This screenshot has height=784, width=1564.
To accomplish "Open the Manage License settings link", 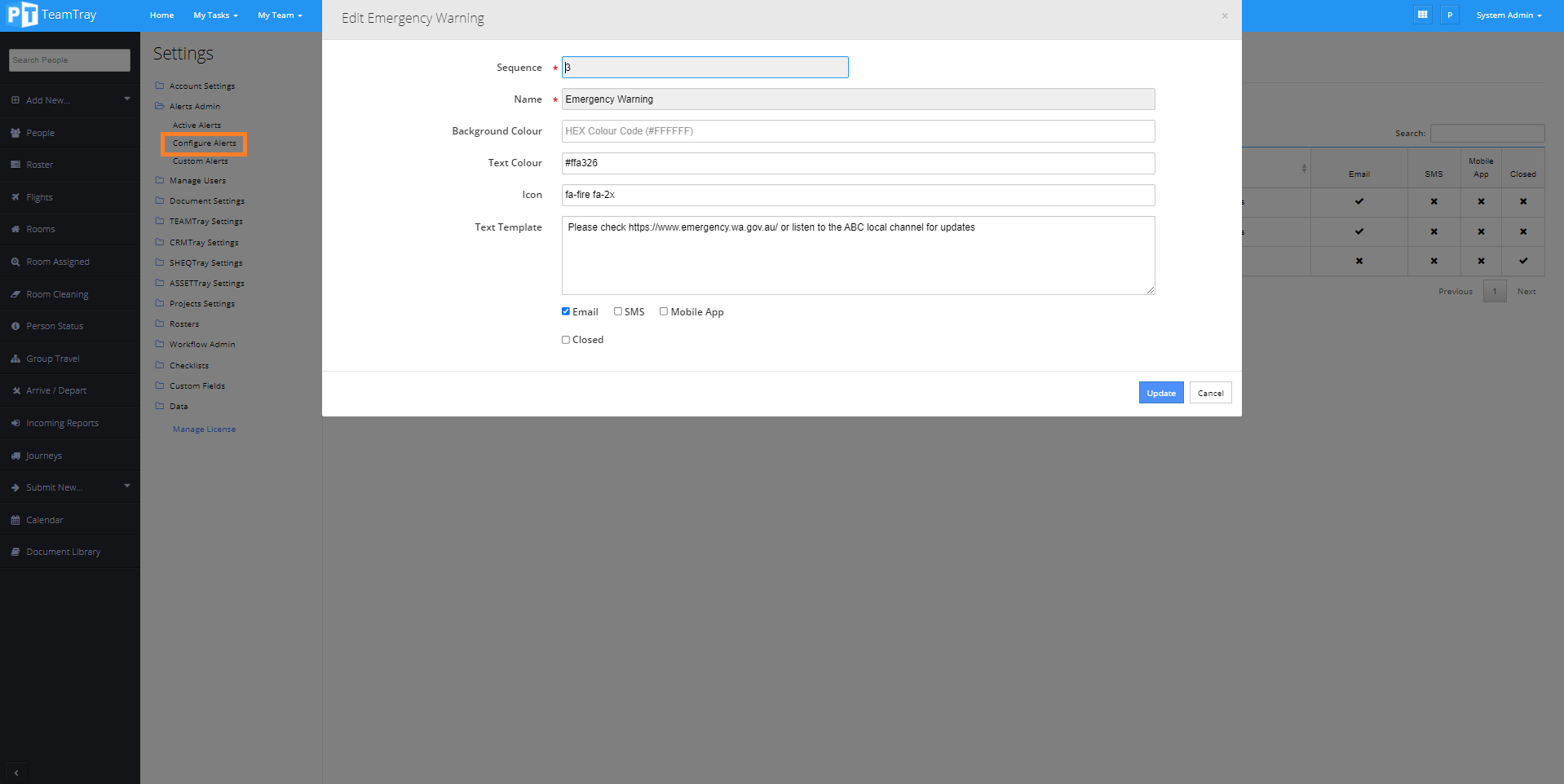I will click(x=204, y=429).
